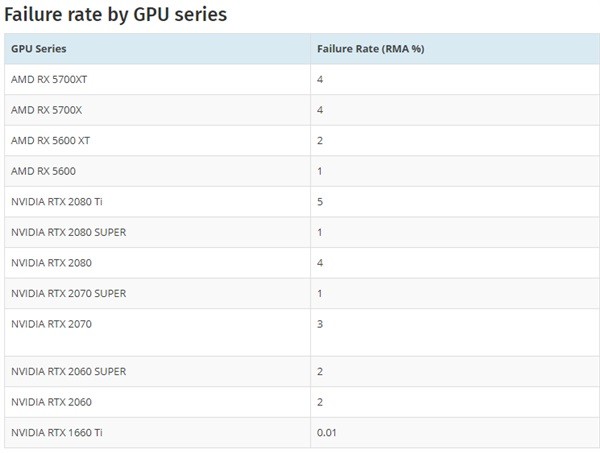Select the AMD RX 5700XT row
This screenshot has width=600, height=453.
point(302,79)
